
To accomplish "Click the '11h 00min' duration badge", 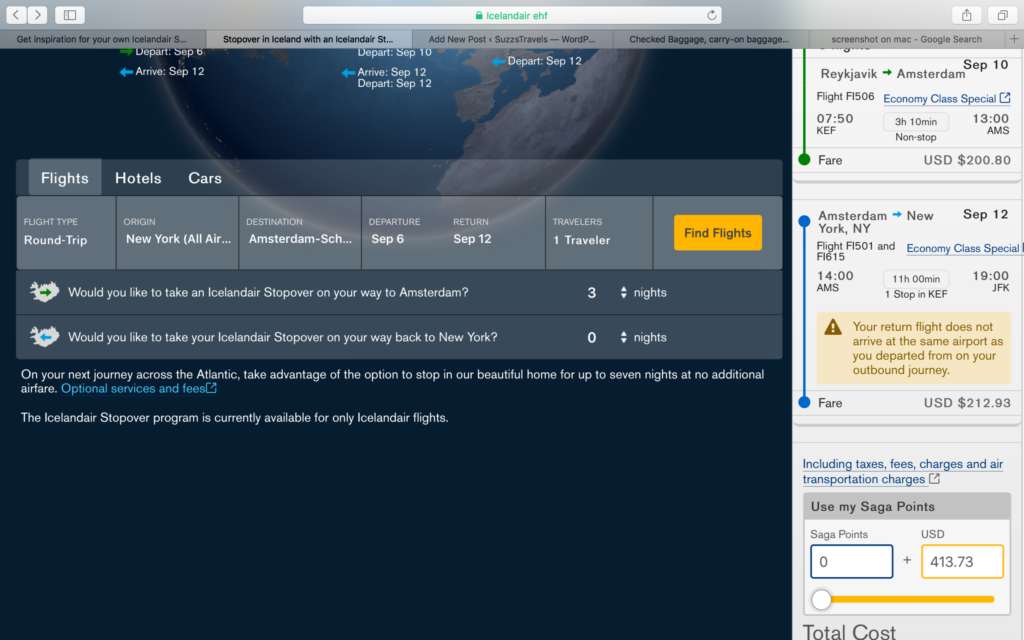I will point(916,279).
